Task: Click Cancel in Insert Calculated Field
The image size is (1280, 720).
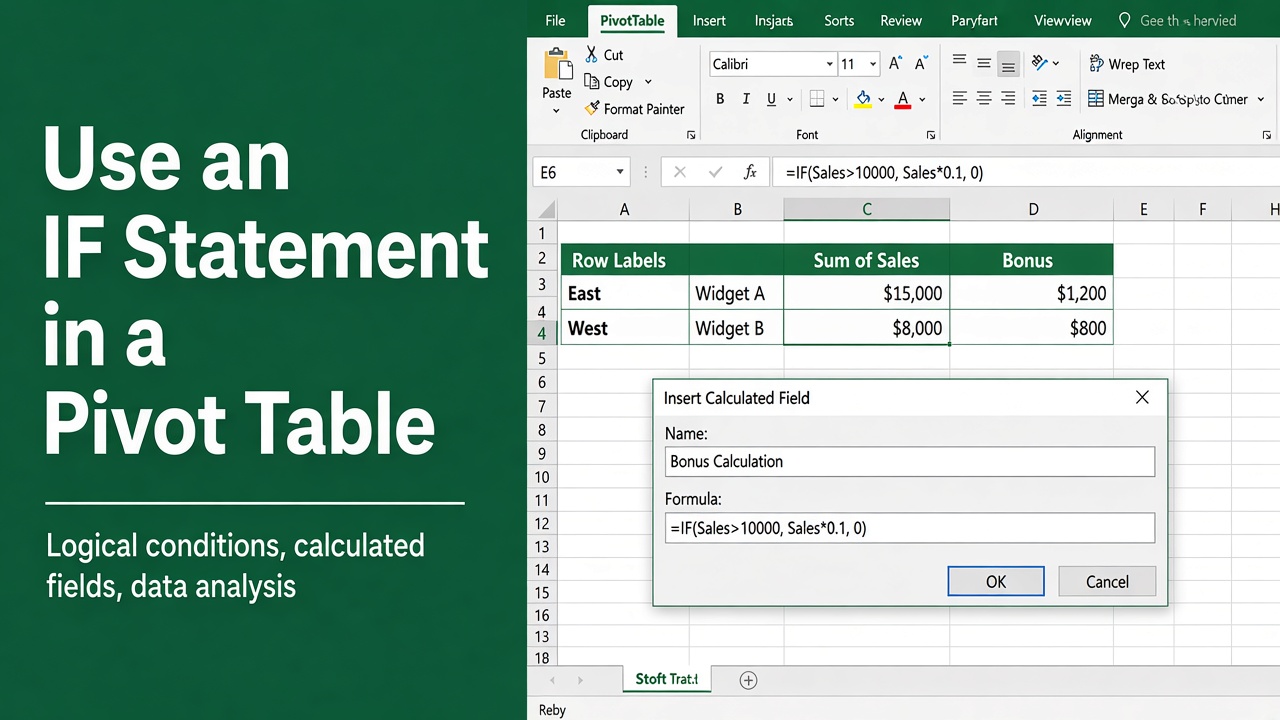Action: pyautogui.click(x=1107, y=581)
